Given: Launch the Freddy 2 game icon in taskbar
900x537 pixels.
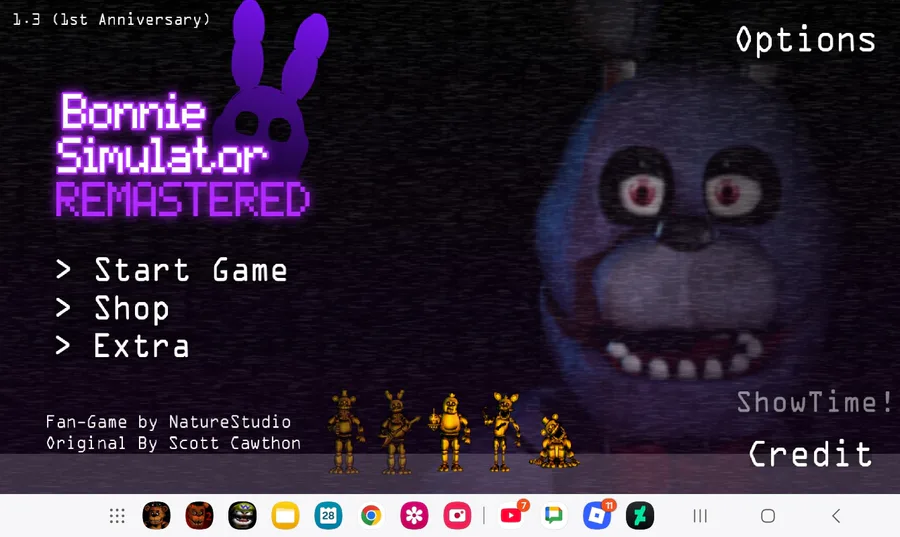Looking at the screenshot, I should [199, 515].
